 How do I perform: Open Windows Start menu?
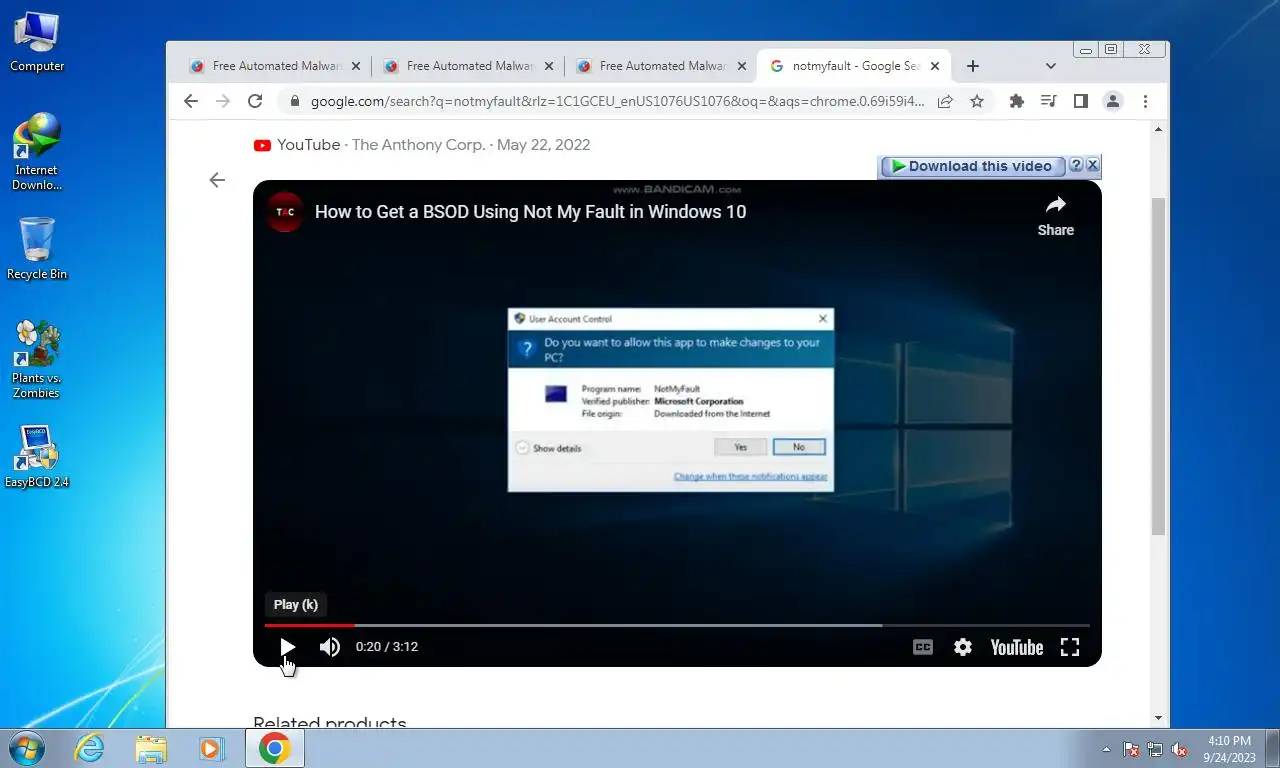point(25,748)
